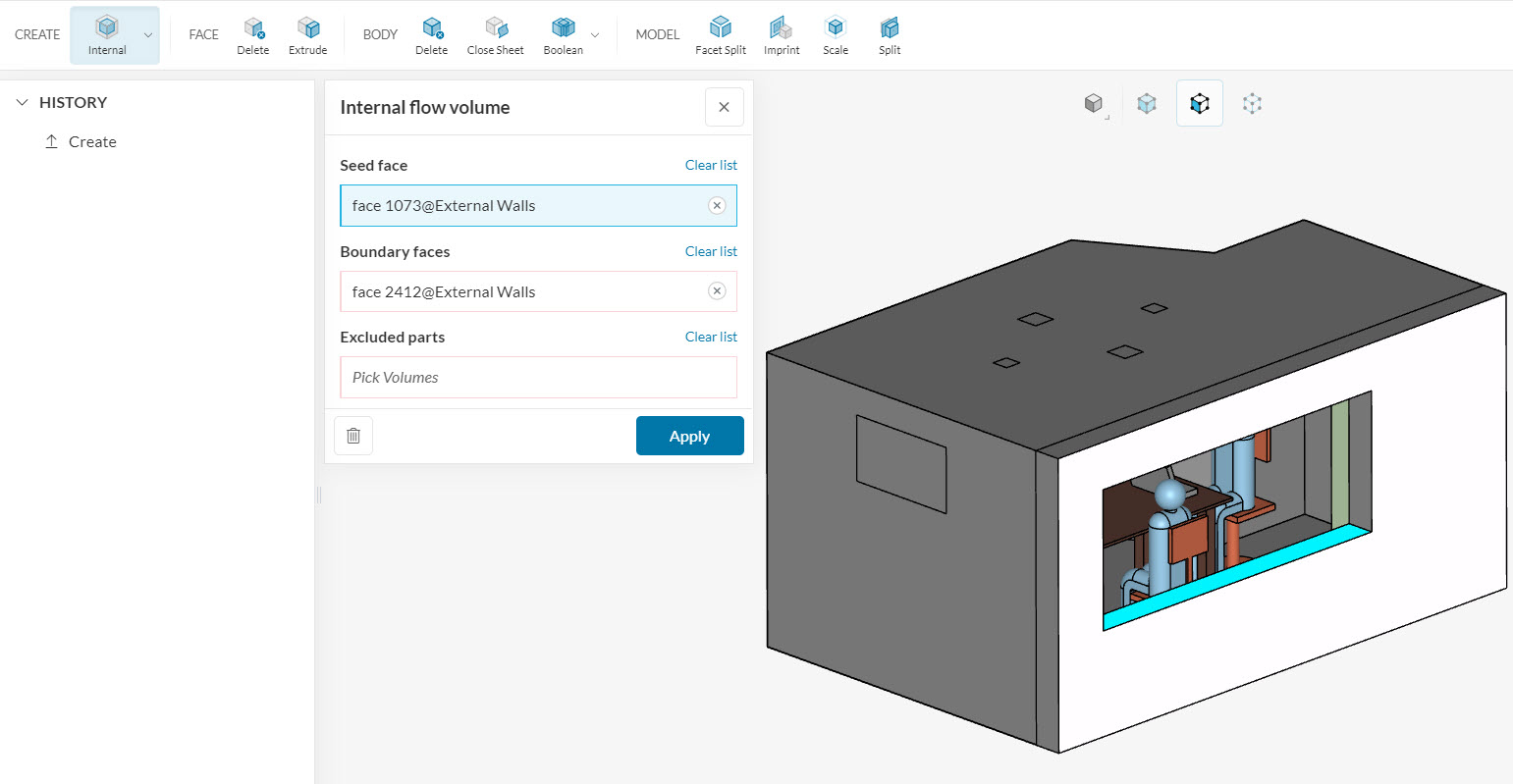Toggle the solid body selection mode
This screenshot has width=1513, height=784.
point(1094,103)
